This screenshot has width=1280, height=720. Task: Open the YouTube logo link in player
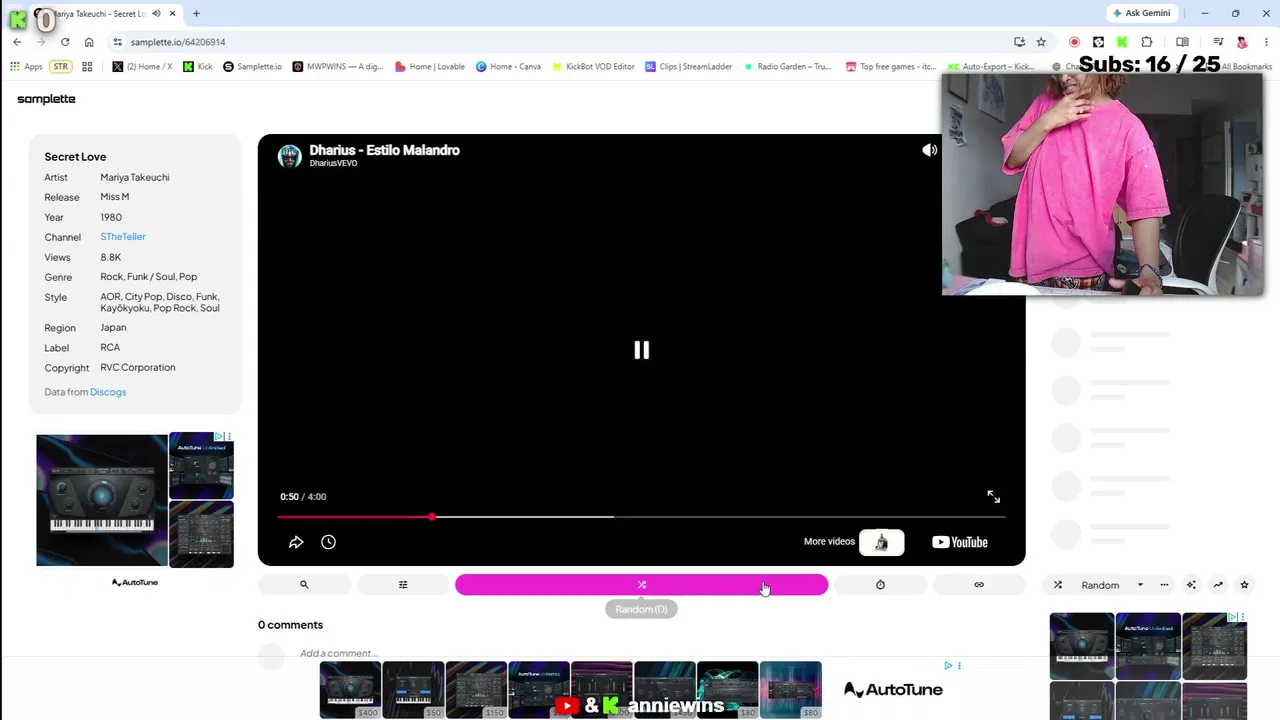click(959, 542)
